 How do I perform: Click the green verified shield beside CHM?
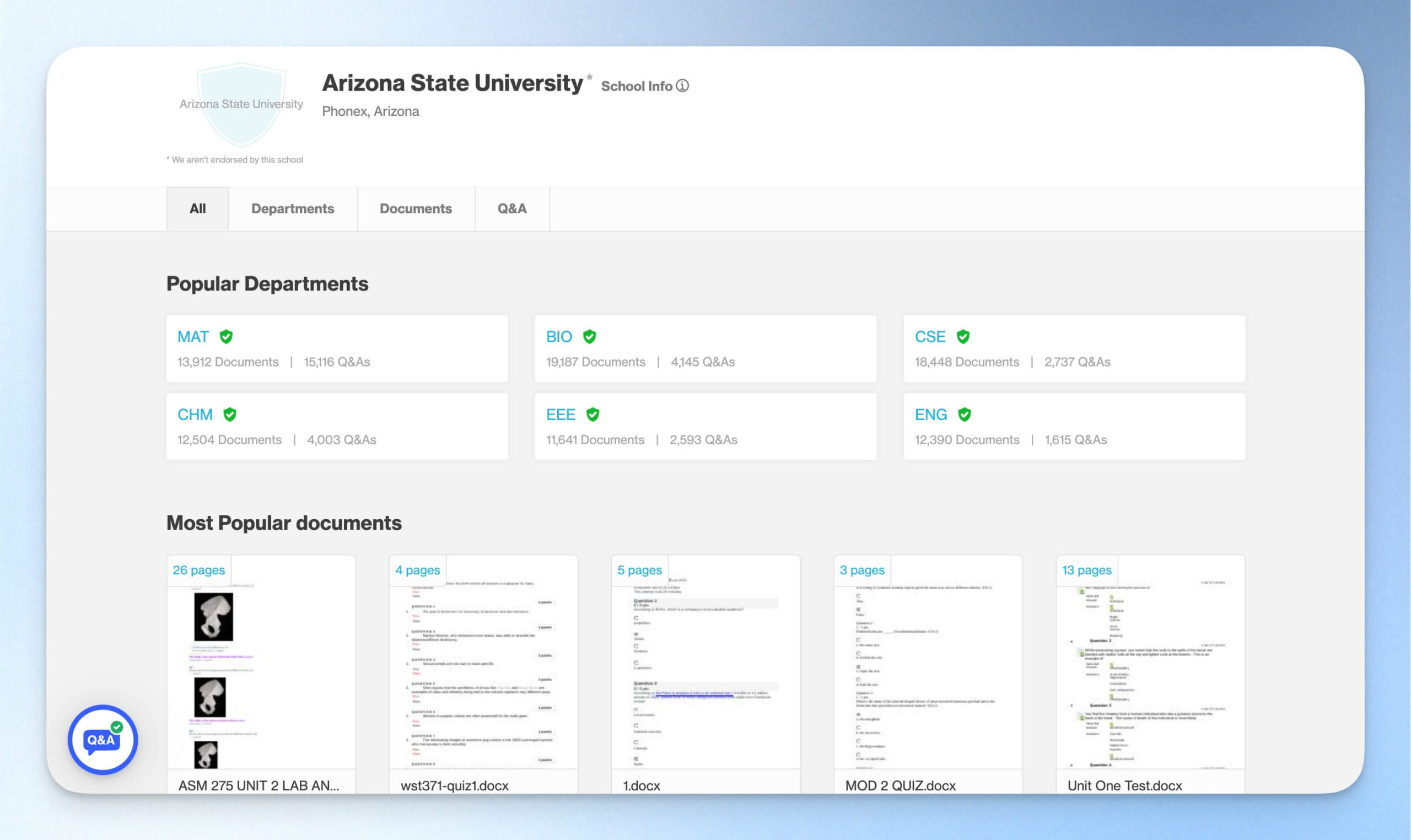(x=230, y=414)
